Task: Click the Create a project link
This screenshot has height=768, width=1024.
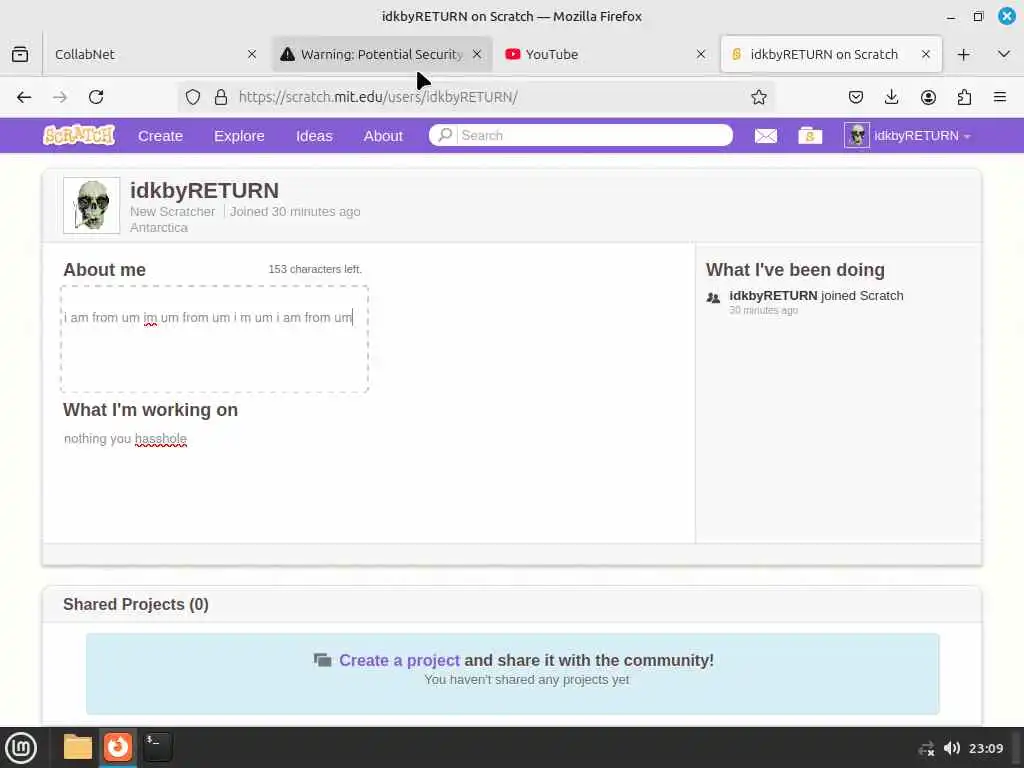Action: pos(399,660)
